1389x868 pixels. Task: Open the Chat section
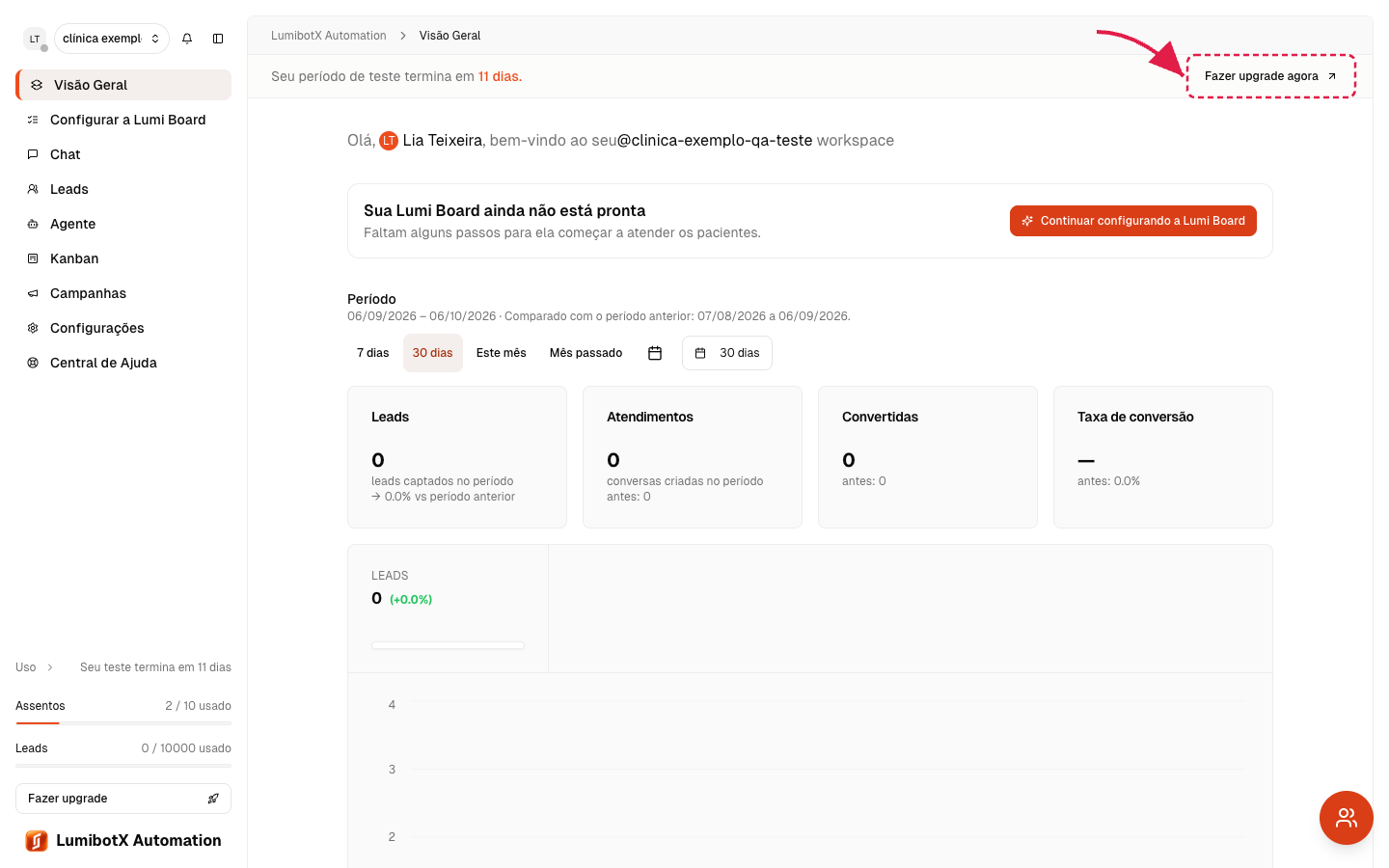pos(123,154)
